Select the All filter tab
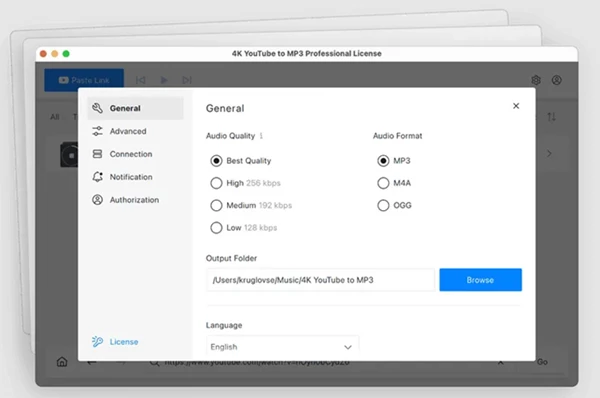The image size is (600, 398). click(55, 117)
